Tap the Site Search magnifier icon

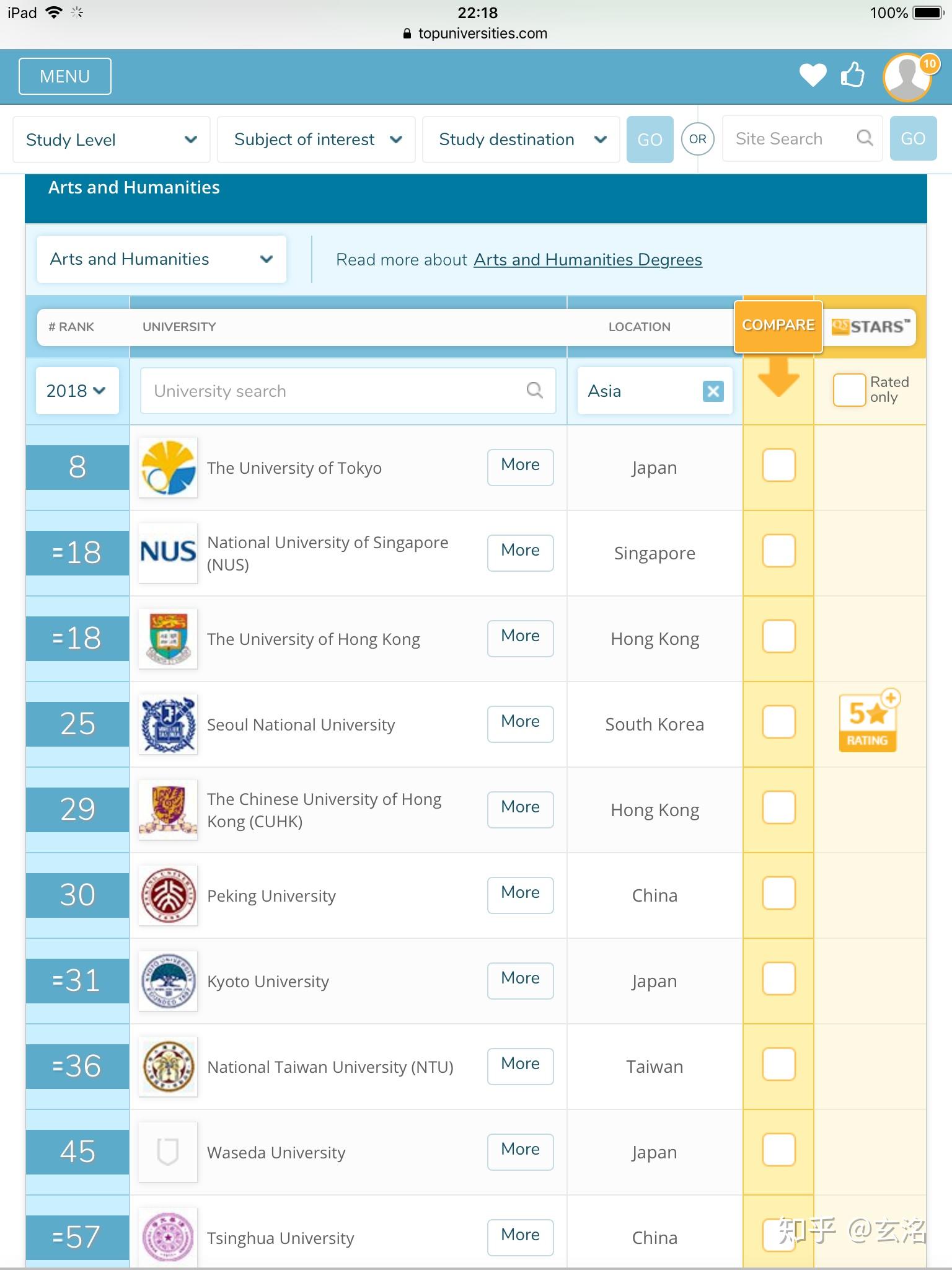[865, 138]
